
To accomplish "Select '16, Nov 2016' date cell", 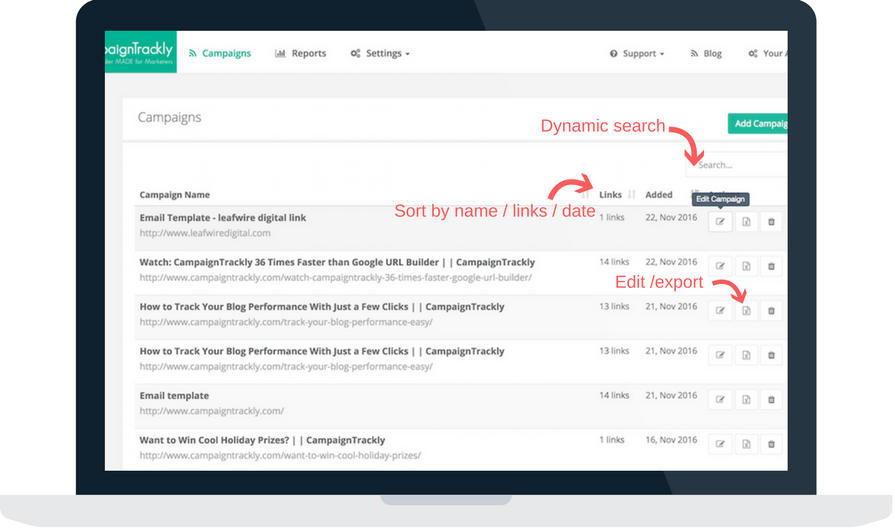I will 671,439.
